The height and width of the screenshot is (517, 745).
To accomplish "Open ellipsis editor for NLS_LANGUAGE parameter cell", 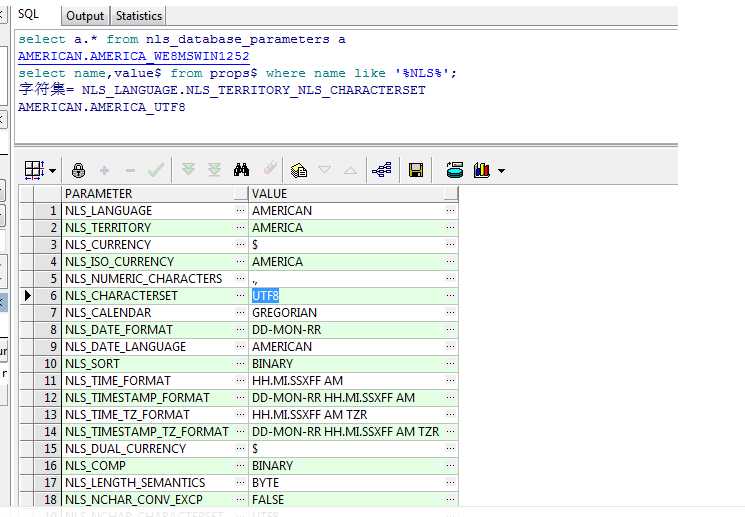I will [241, 210].
